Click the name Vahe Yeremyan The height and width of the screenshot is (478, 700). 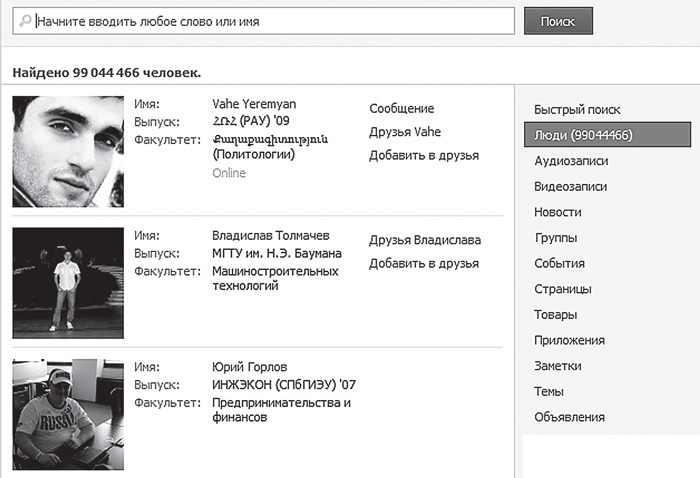tap(254, 104)
